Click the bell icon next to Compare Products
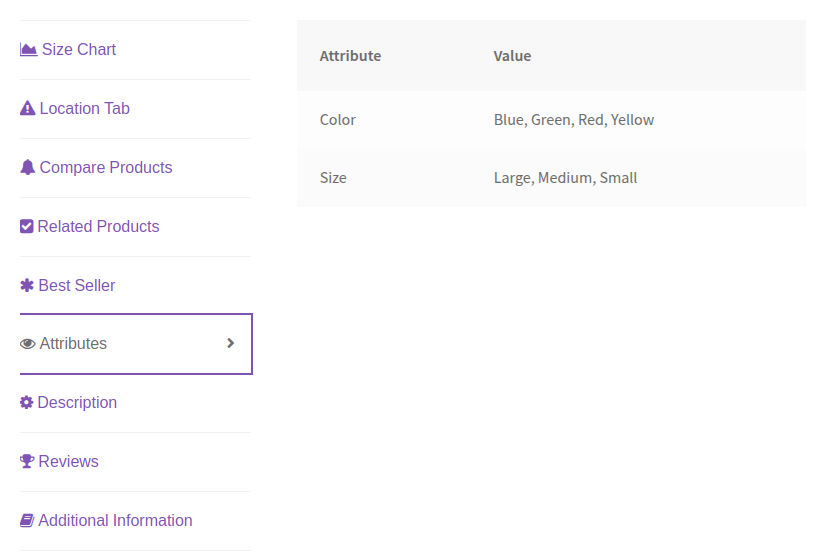This screenshot has width=826, height=560. coord(27,168)
